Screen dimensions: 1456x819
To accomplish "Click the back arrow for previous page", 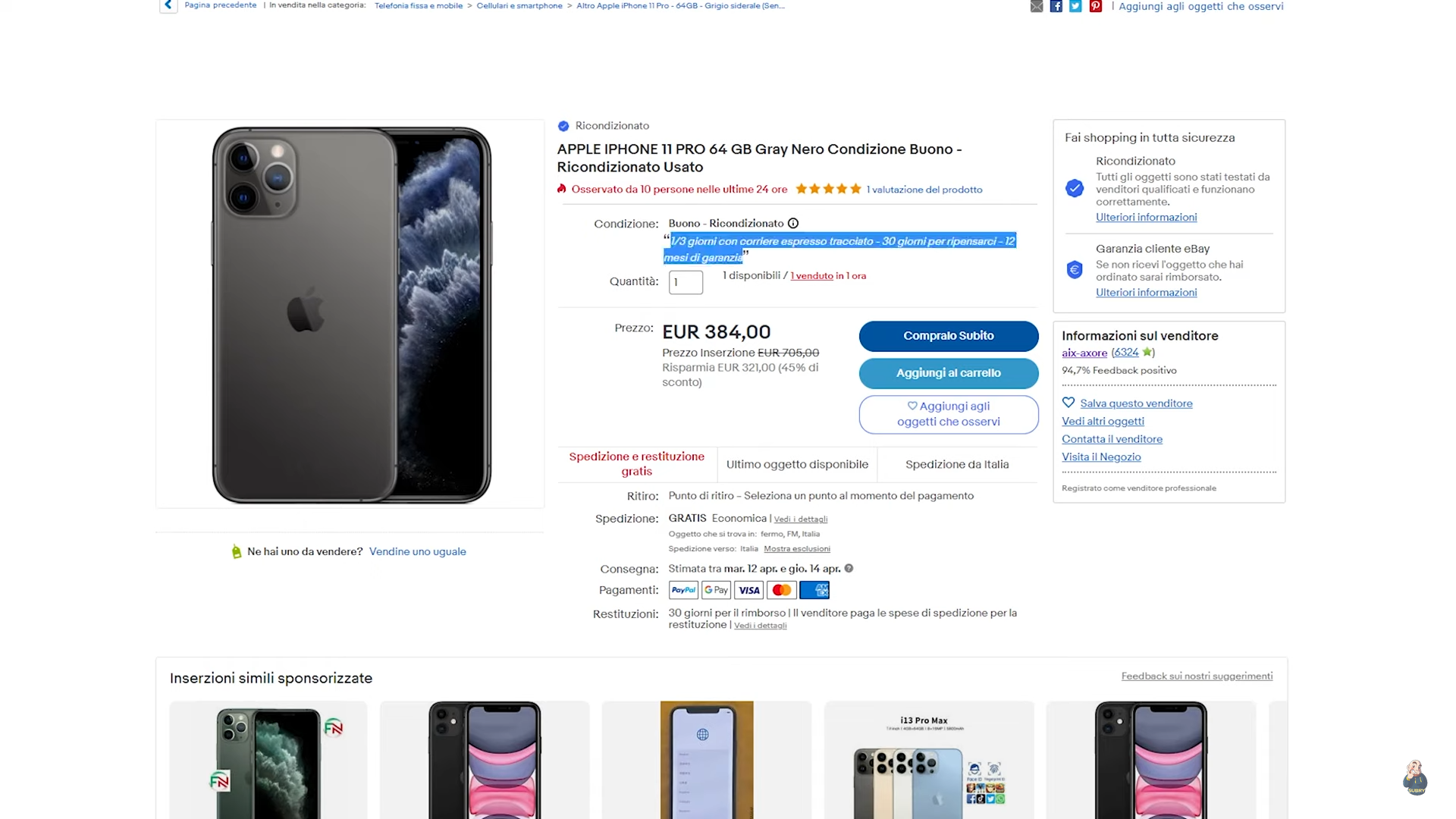I will click(x=168, y=6).
